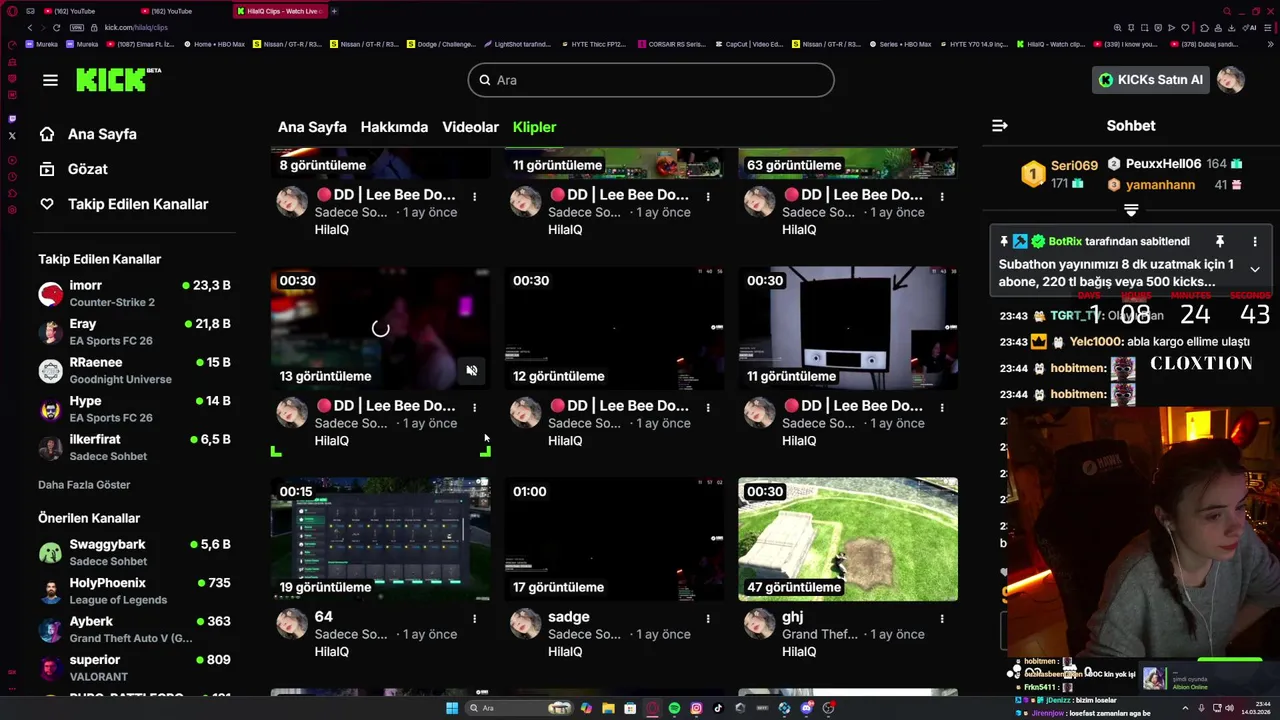Click the sadge clip title
This screenshot has width=1280, height=720.
pyautogui.click(x=569, y=617)
